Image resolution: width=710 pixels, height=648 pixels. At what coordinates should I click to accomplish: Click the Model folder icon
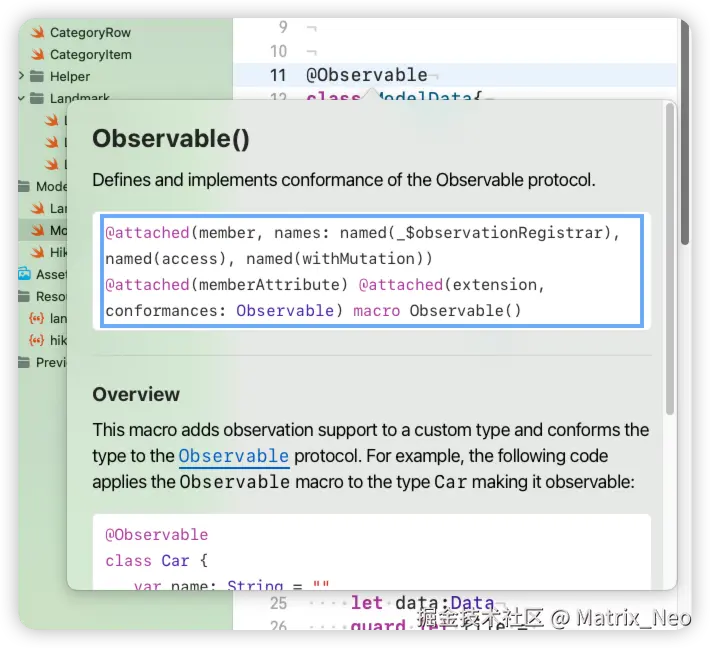[x=24, y=186]
